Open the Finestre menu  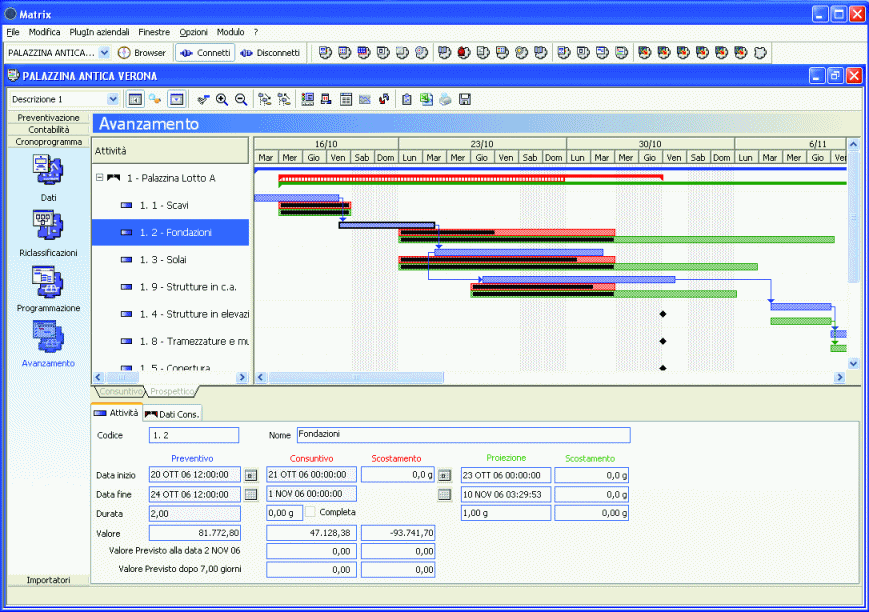tap(154, 32)
